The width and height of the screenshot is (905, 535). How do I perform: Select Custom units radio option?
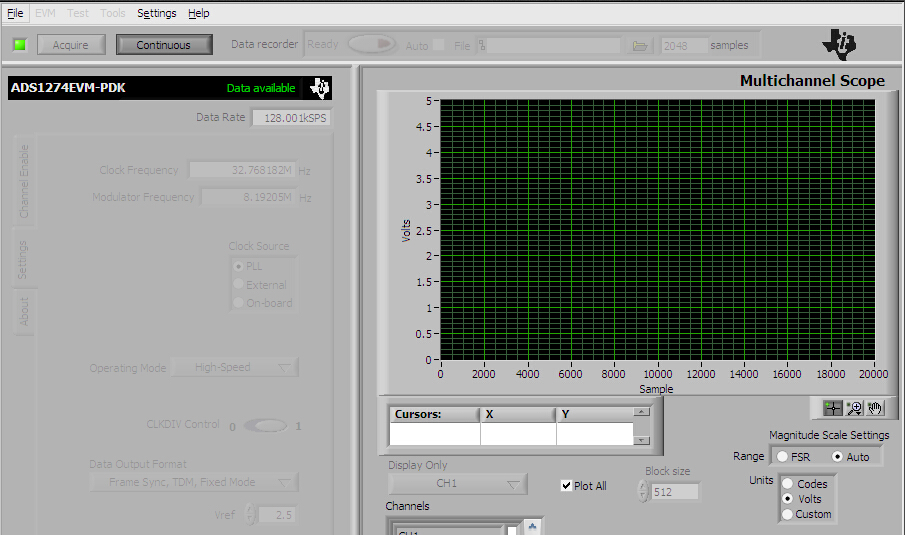(x=787, y=514)
